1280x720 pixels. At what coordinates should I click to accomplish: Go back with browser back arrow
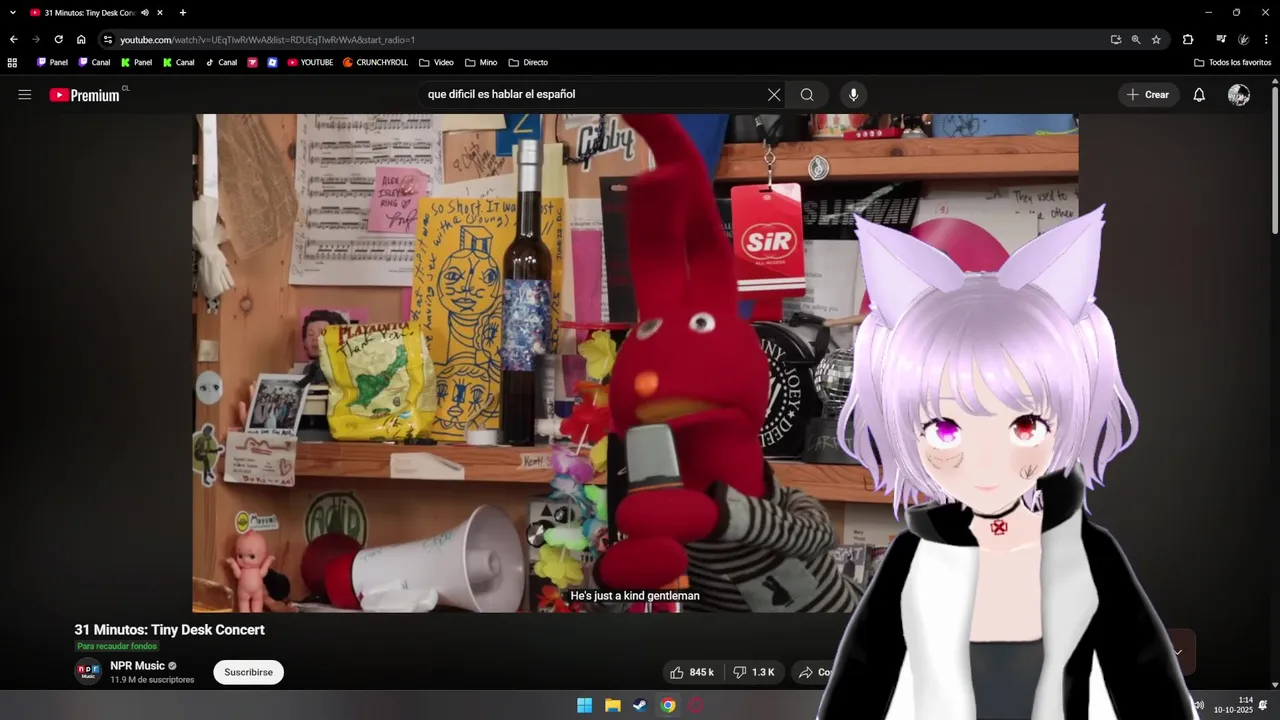[13, 40]
